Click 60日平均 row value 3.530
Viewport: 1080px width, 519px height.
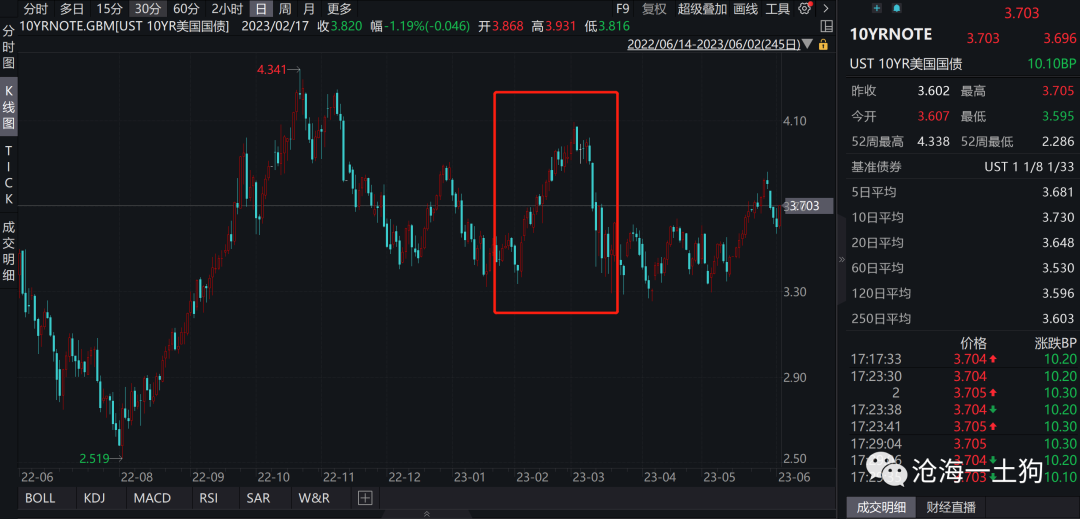click(1058, 268)
